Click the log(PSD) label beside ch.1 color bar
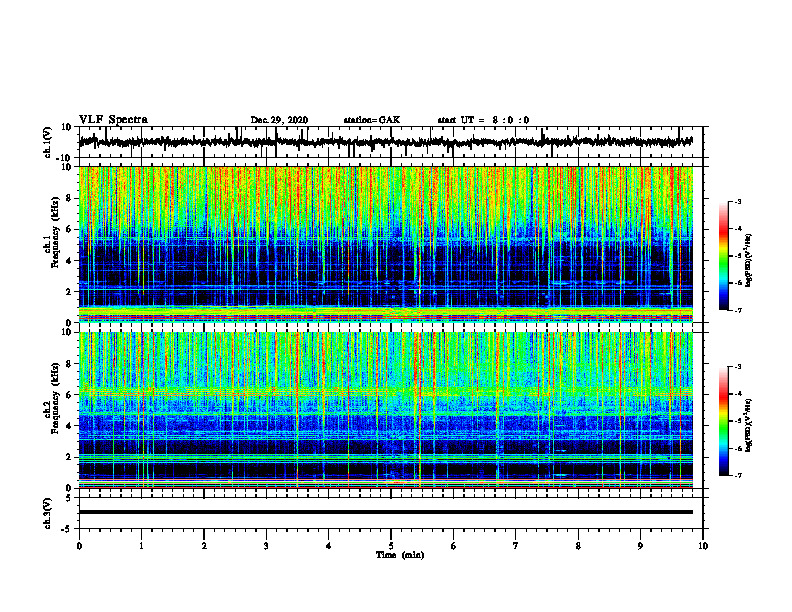The image size is (792, 612). pyautogui.click(x=748, y=260)
